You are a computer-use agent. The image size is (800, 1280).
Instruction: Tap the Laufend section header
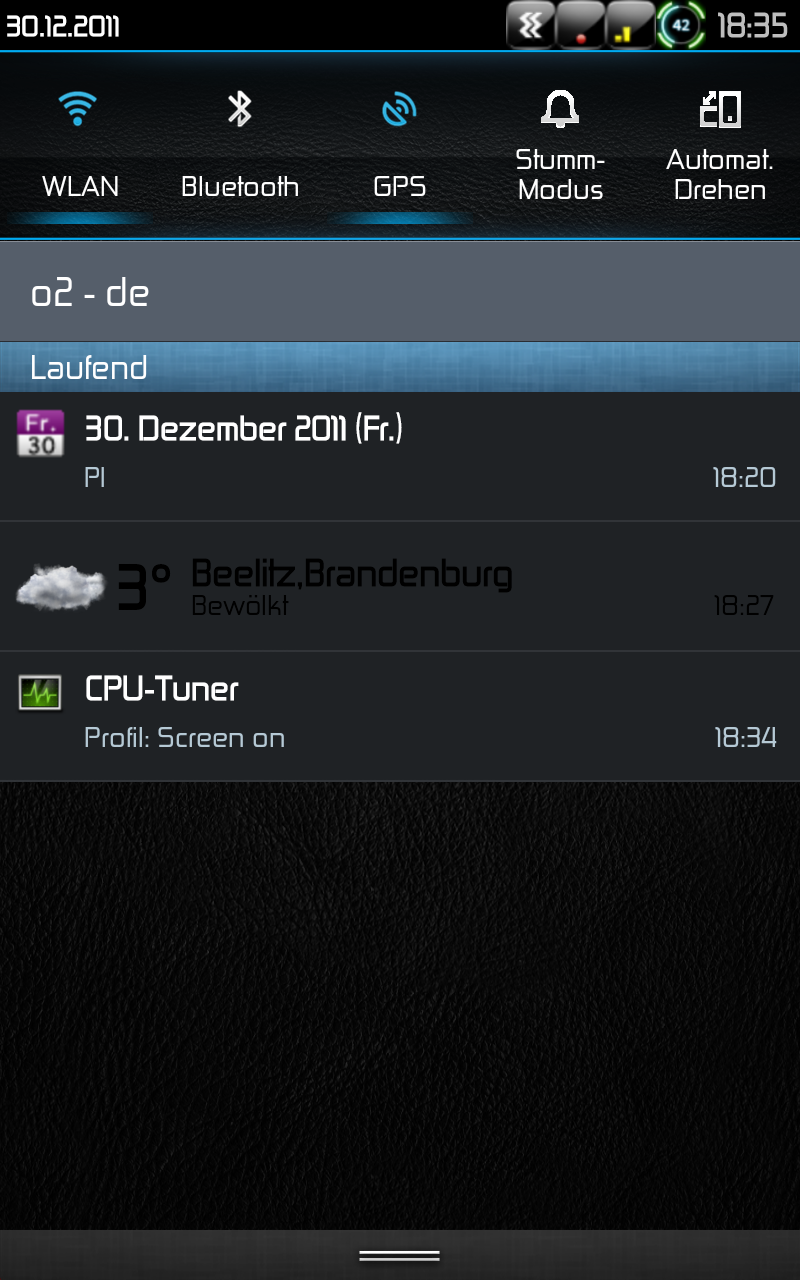coord(400,367)
